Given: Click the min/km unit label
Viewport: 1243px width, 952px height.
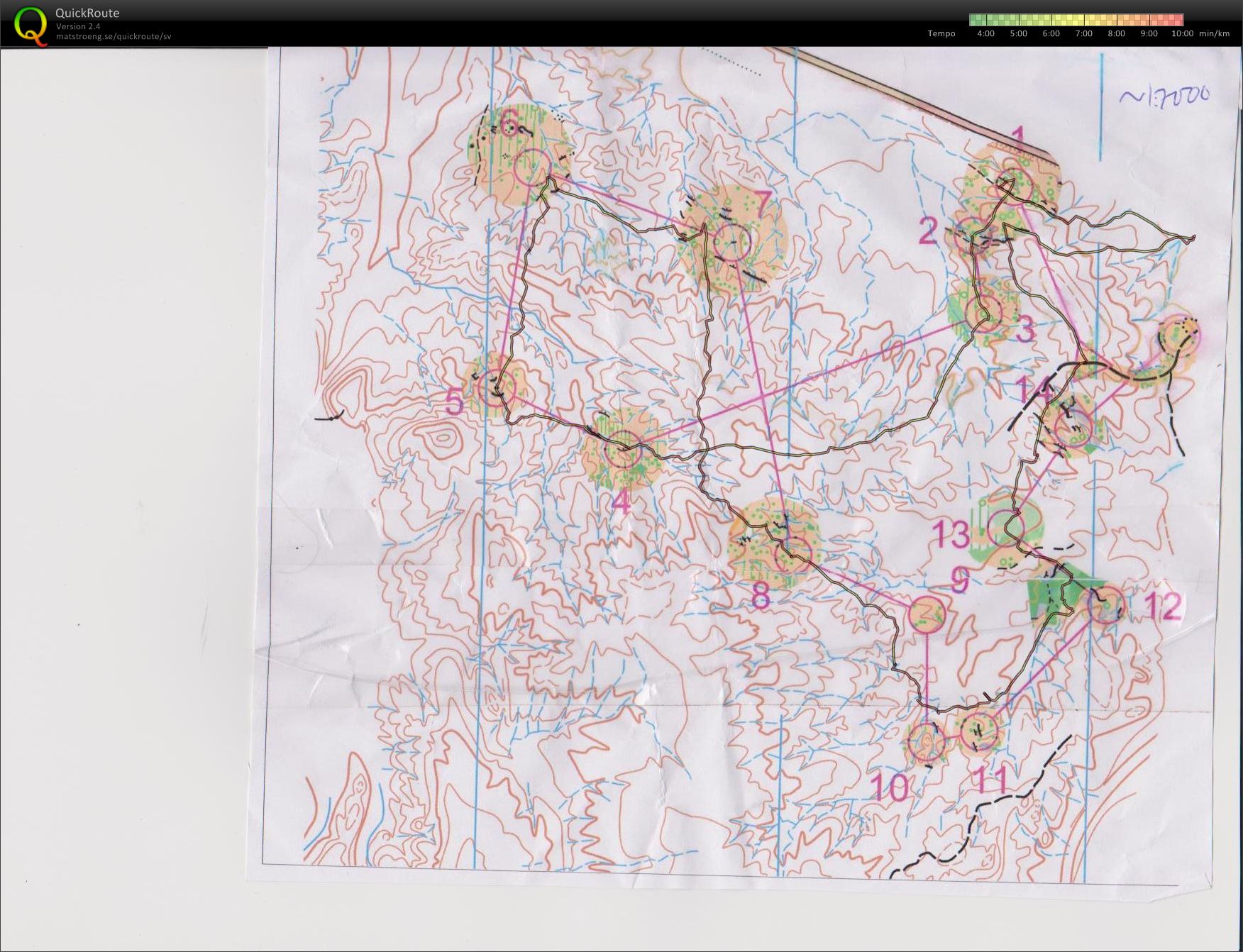Looking at the screenshot, I should tap(1215, 33).
